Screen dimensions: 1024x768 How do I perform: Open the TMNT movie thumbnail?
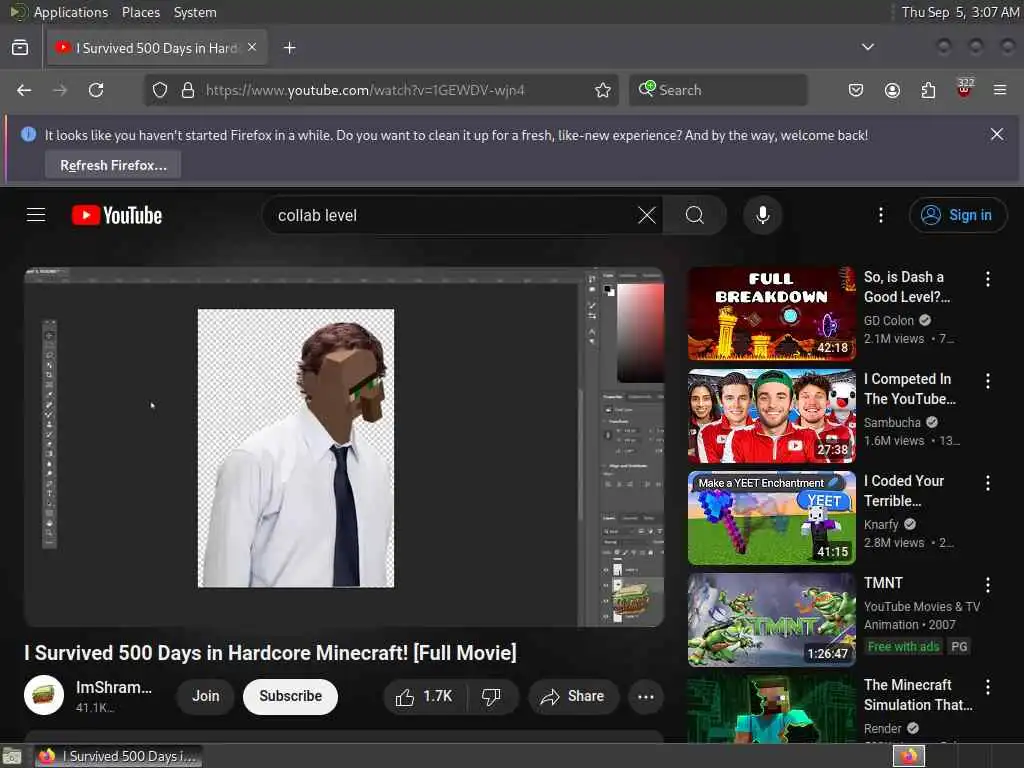[771, 620]
